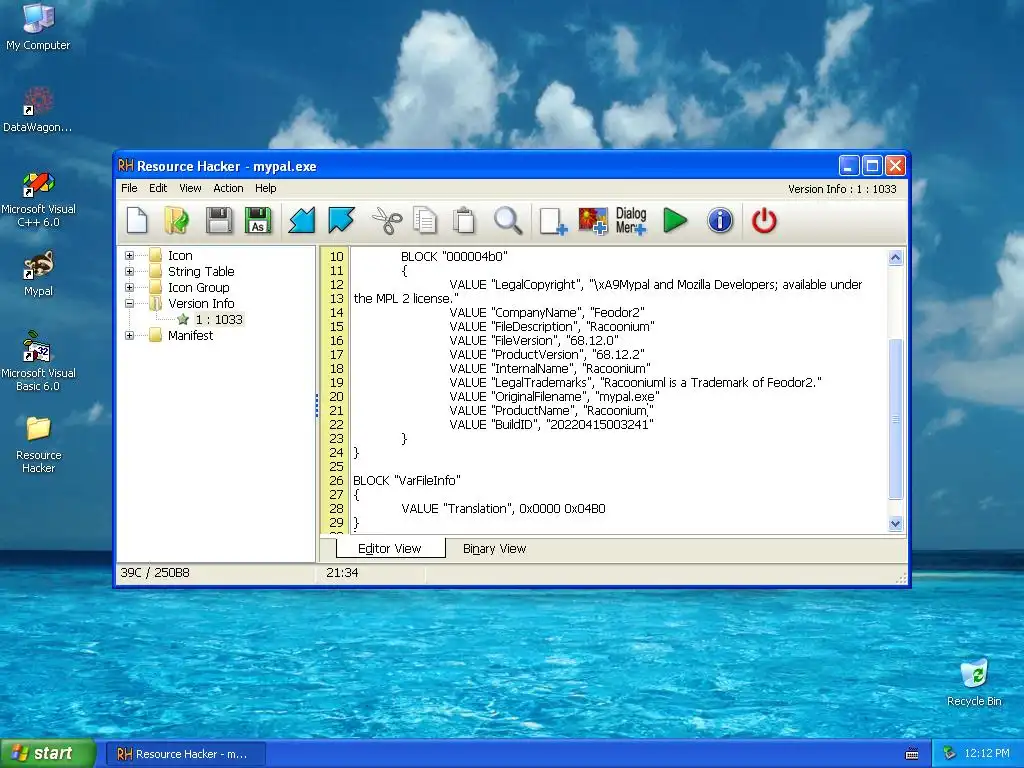This screenshot has width=1024, height=768.
Task: Click the Resource Hacker taskbar button
Action: 185,754
